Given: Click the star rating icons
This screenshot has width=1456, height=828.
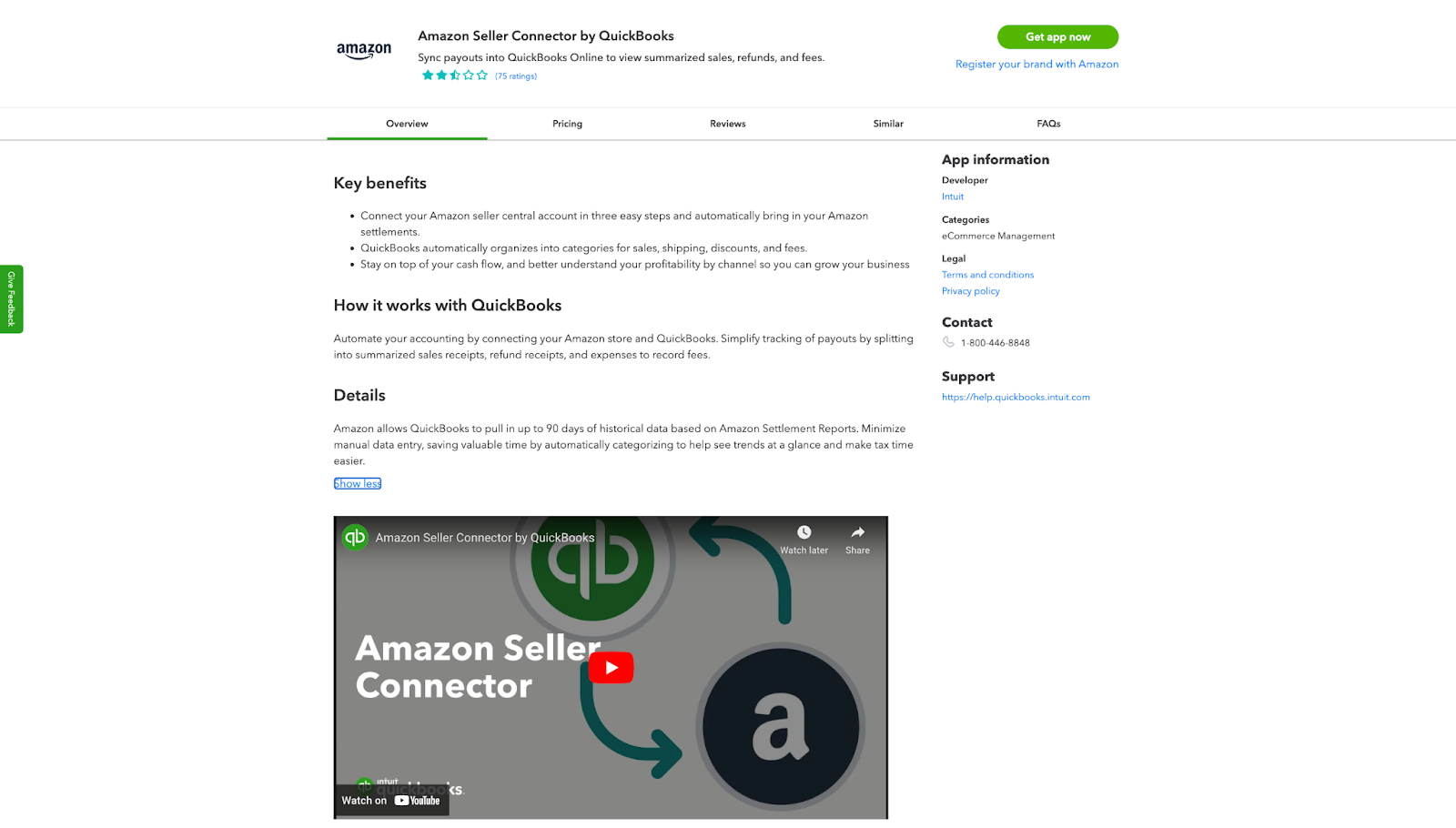Looking at the screenshot, I should pos(454,76).
